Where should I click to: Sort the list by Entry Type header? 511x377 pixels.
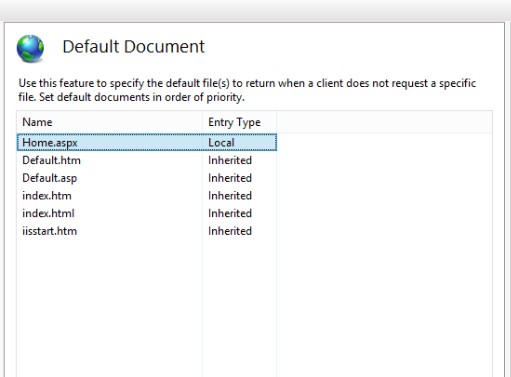(x=239, y=122)
